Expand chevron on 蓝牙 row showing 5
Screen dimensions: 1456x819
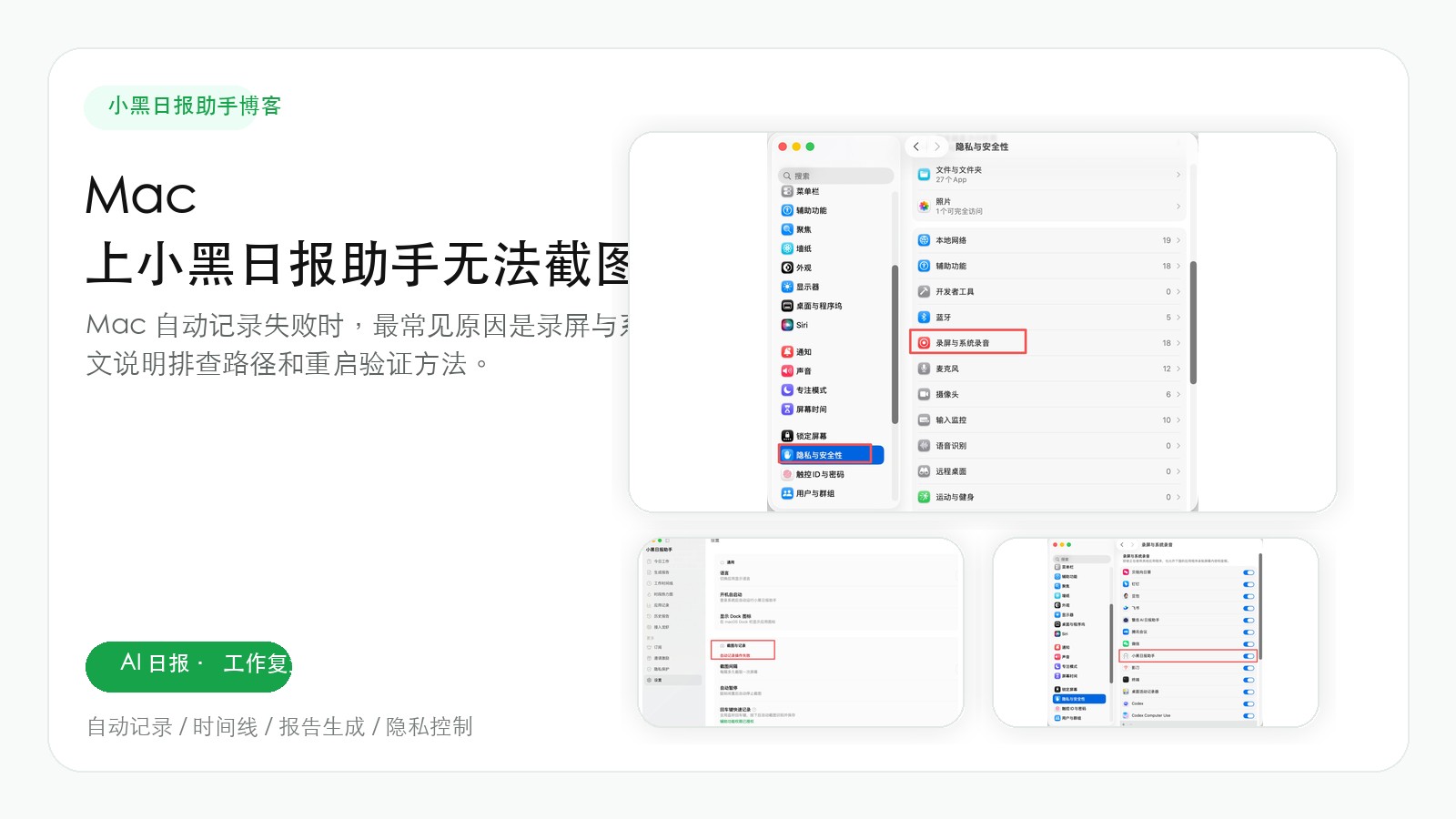[x=1178, y=318]
